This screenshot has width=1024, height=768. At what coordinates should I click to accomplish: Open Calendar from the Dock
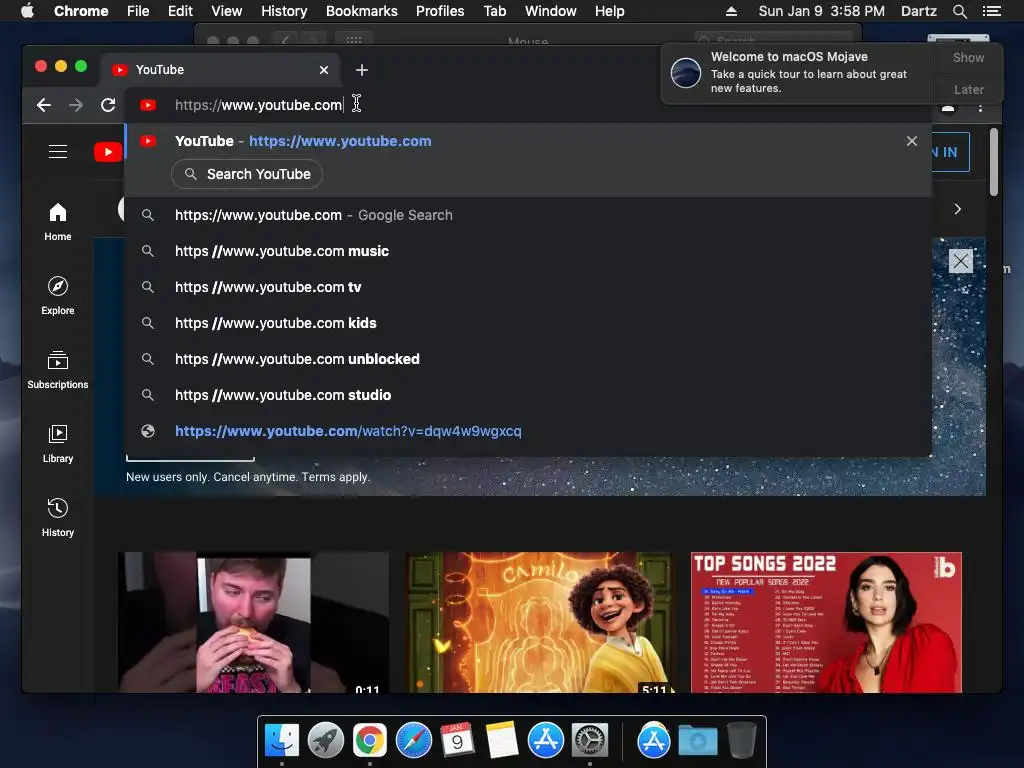pyautogui.click(x=457, y=741)
